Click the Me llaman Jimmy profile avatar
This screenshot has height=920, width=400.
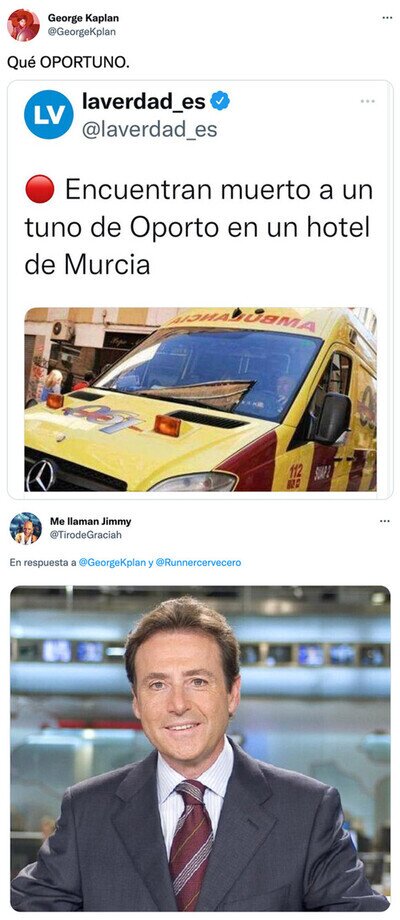click(26, 528)
